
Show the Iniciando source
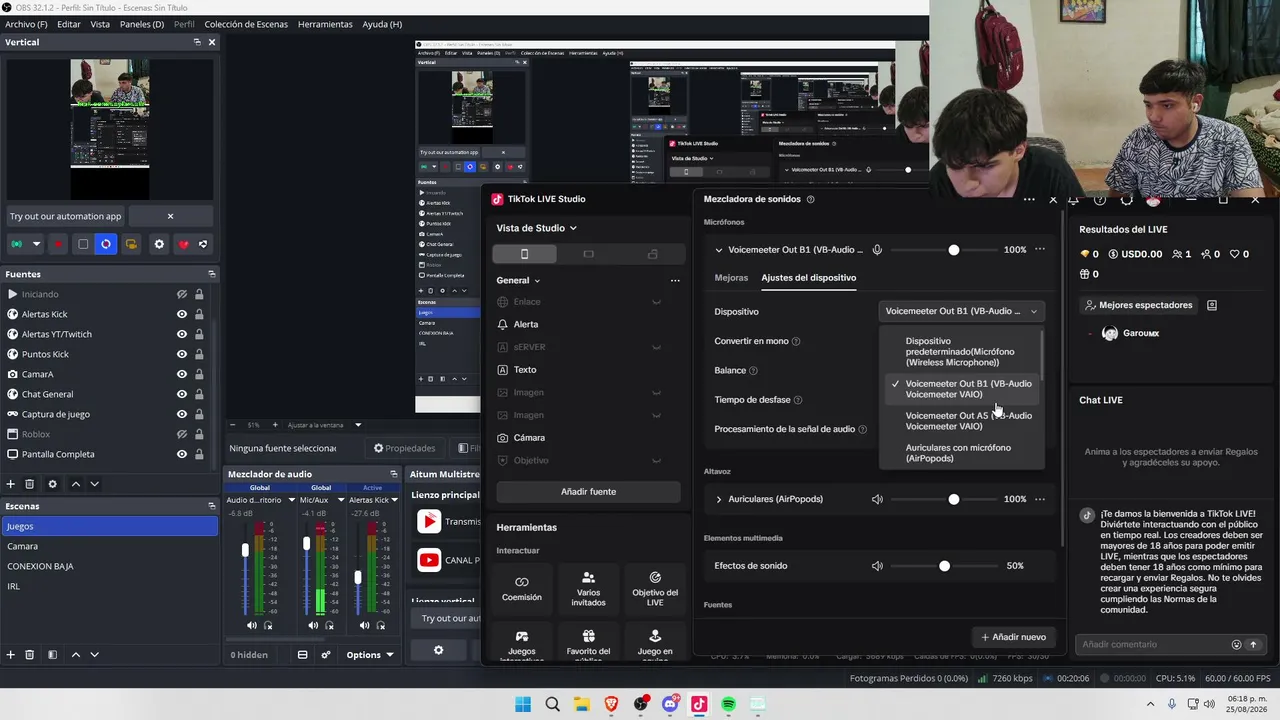click(x=182, y=294)
